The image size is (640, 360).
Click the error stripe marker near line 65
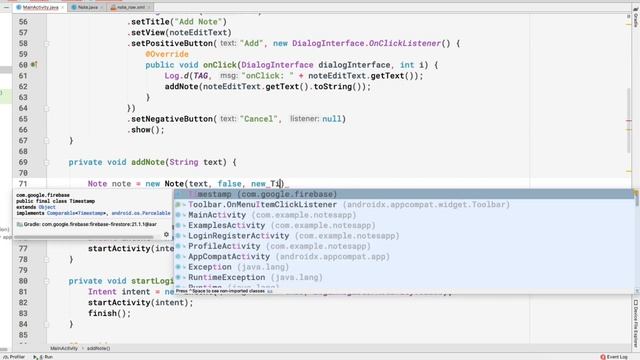coord(629,121)
